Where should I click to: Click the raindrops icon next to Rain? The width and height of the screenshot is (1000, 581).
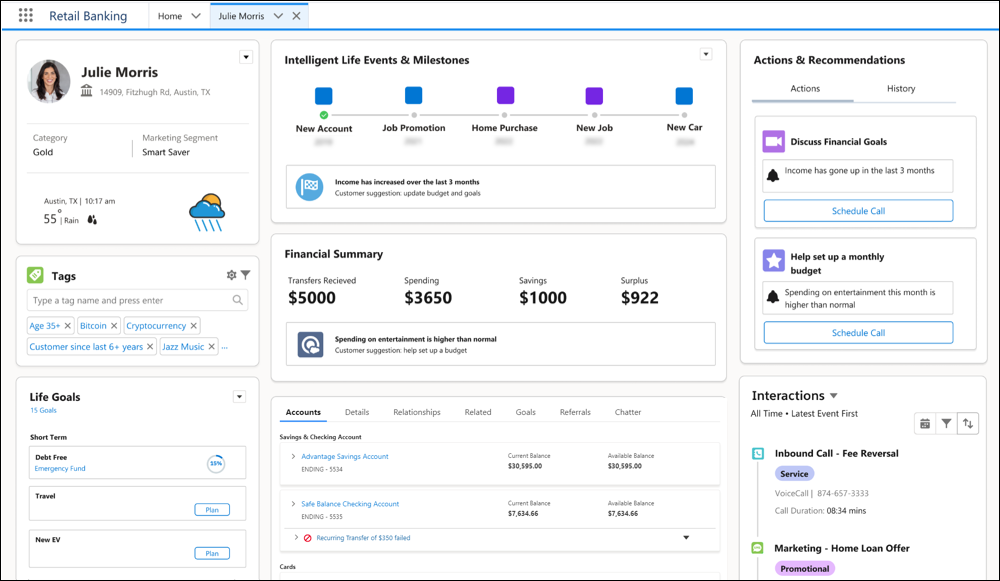(92, 220)
